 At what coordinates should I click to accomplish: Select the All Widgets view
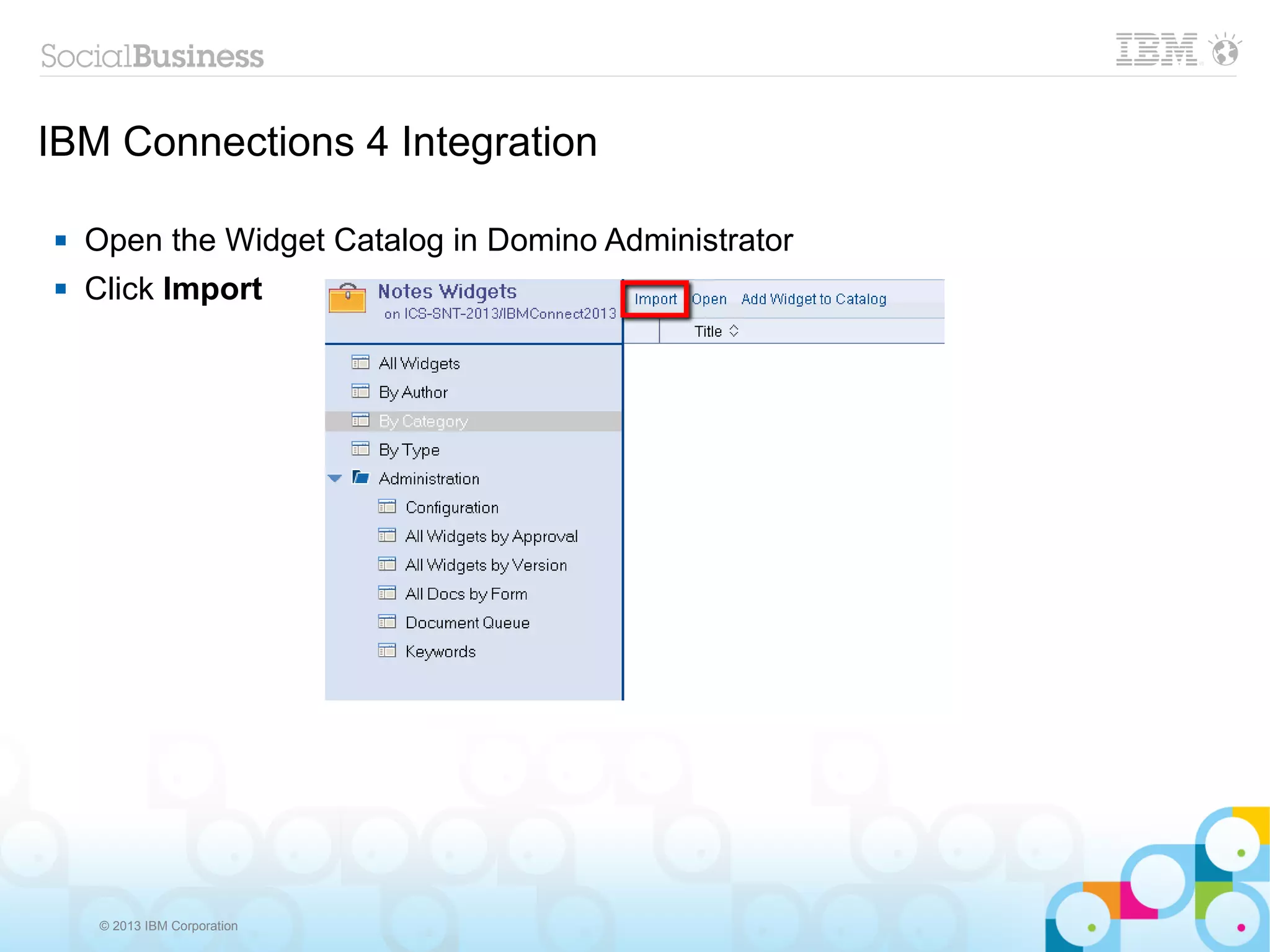[419, 363]
